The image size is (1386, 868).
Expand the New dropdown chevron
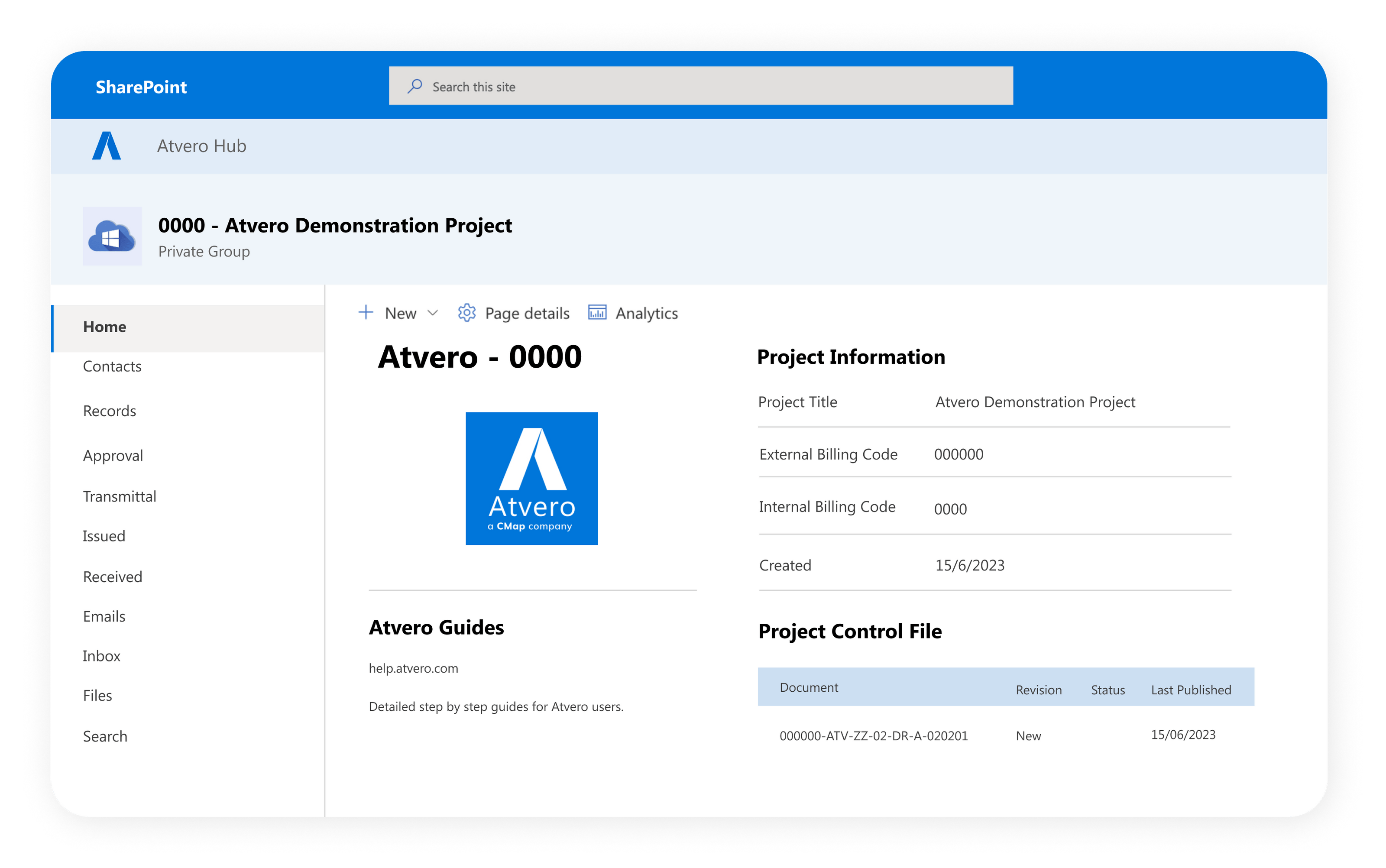click(433, 313)
